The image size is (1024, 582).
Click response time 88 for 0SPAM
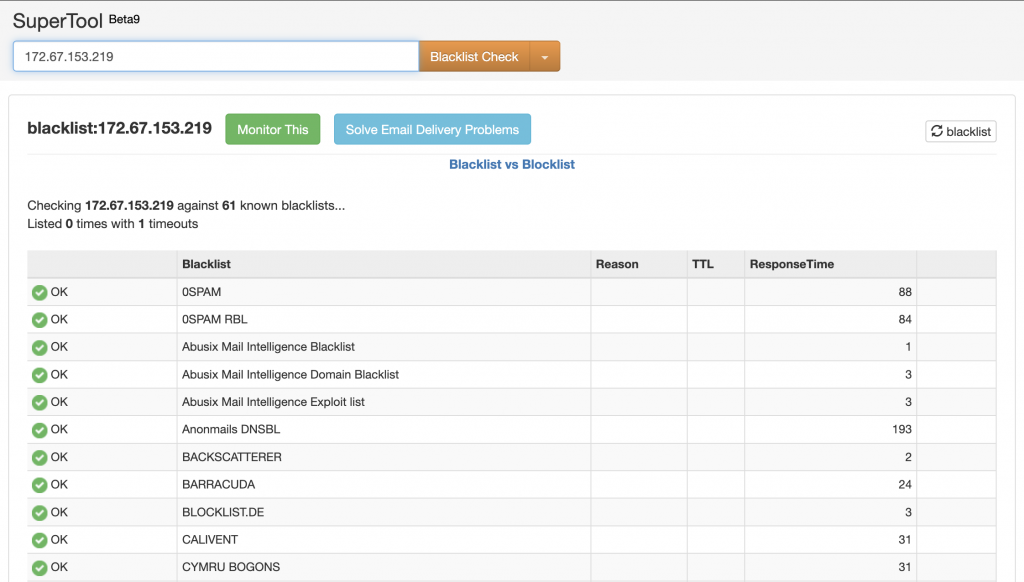tap(904, 292)
